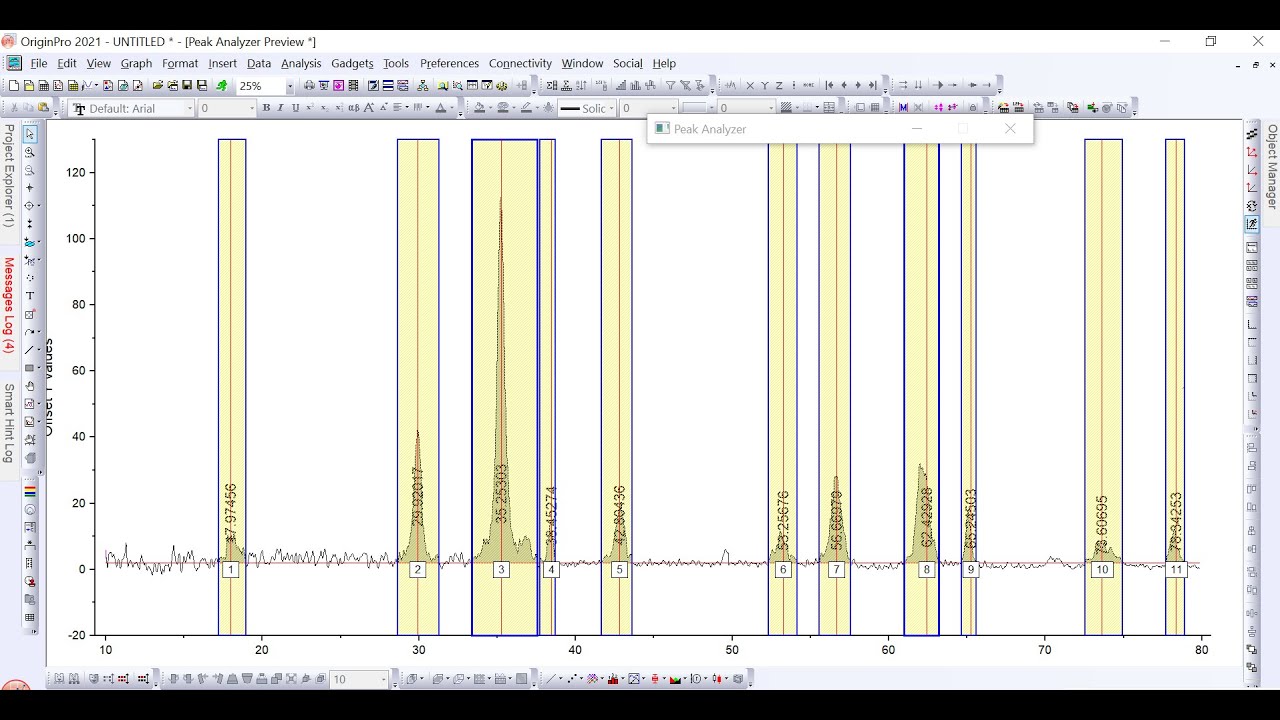Click the Print icon
The width and height of the screenshot is (1280, 720).
click(x=309, y=86)
